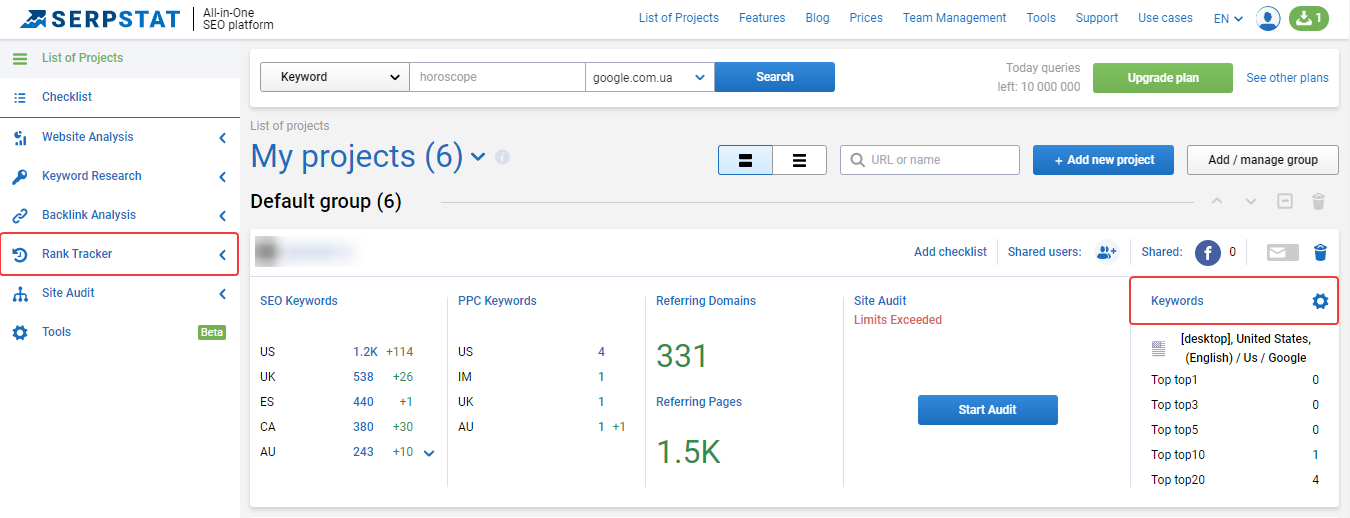Open the Blog top menu item
Image resolution: width=1350 pixels, height=518 pixels.
tap(817, 18)
